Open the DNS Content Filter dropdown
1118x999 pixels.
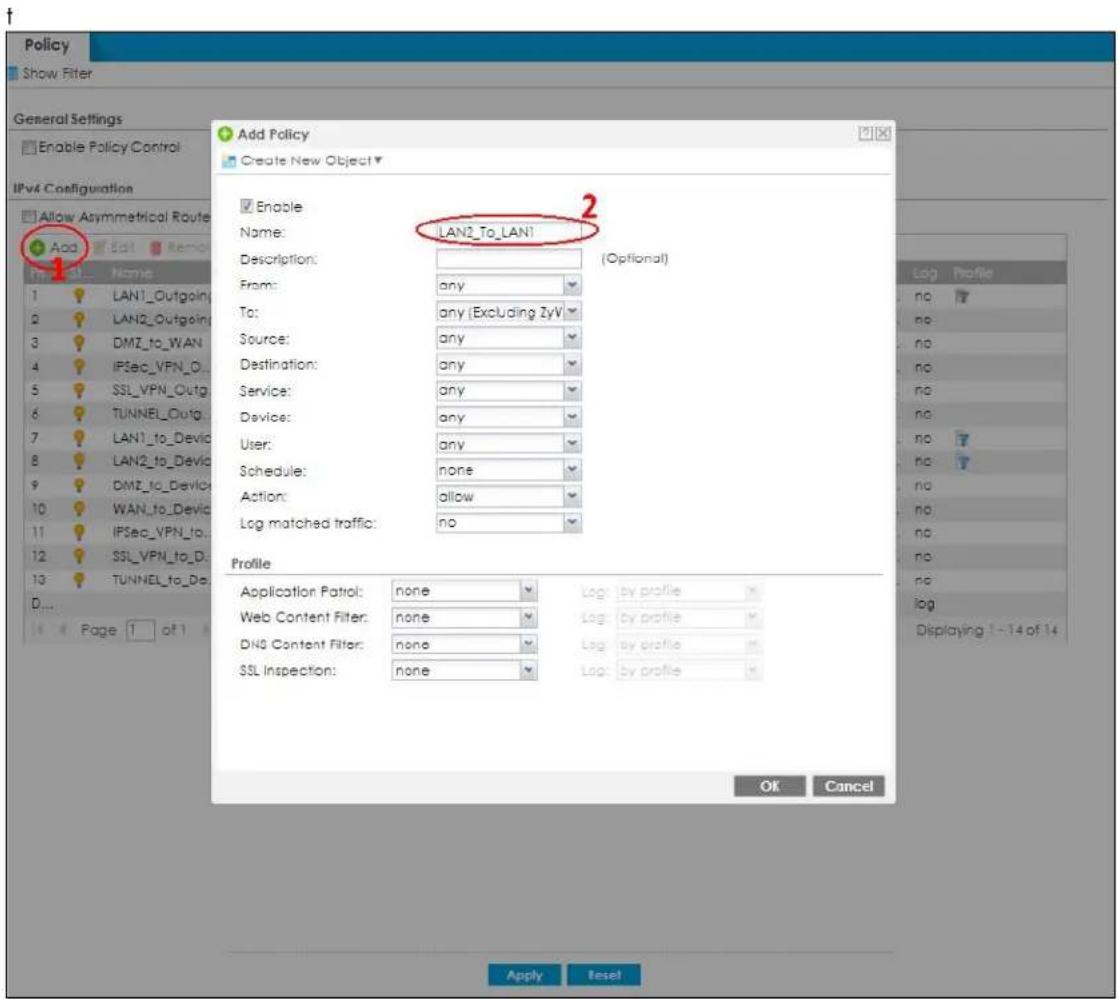tap(528, 644)
